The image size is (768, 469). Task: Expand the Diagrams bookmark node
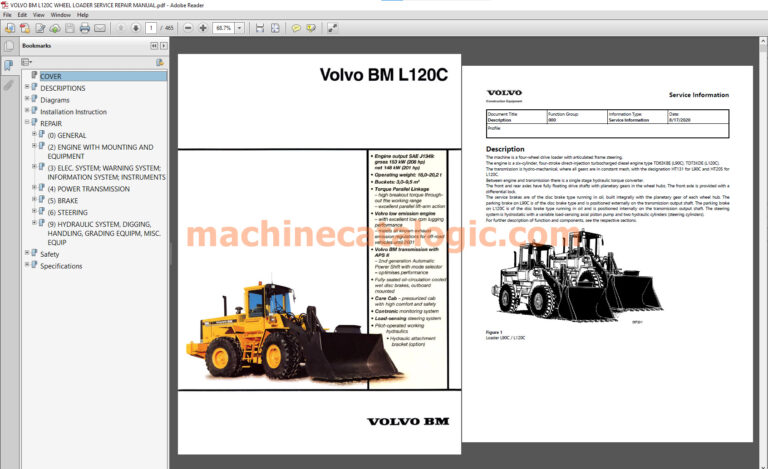(x=27, y=98)
